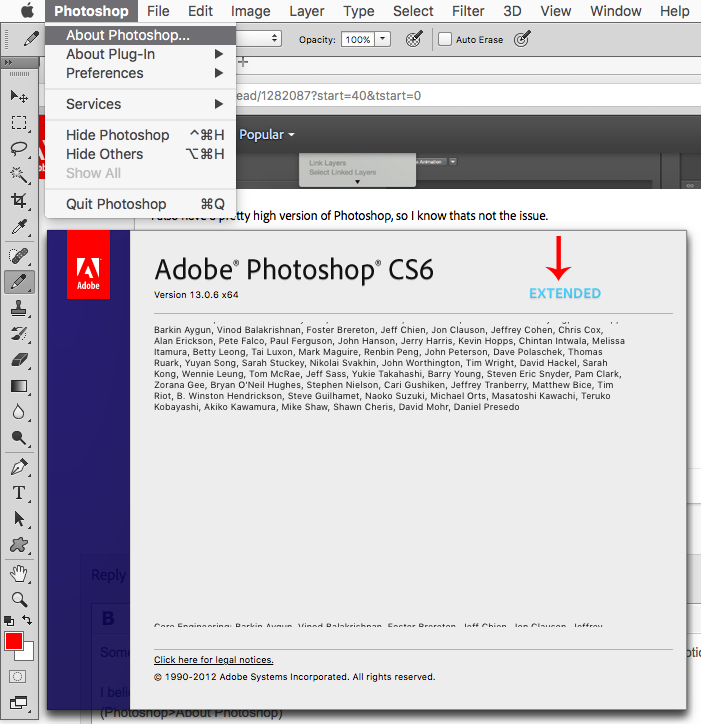Select the Hand tool
The height and width of the screenshot is (724, 701).
18,574
